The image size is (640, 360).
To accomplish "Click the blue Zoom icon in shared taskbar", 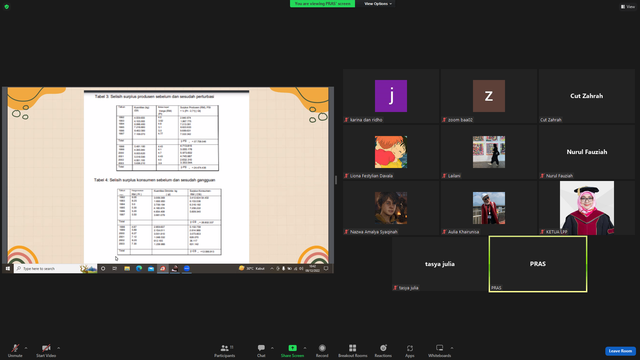I will tap(187, 269).
